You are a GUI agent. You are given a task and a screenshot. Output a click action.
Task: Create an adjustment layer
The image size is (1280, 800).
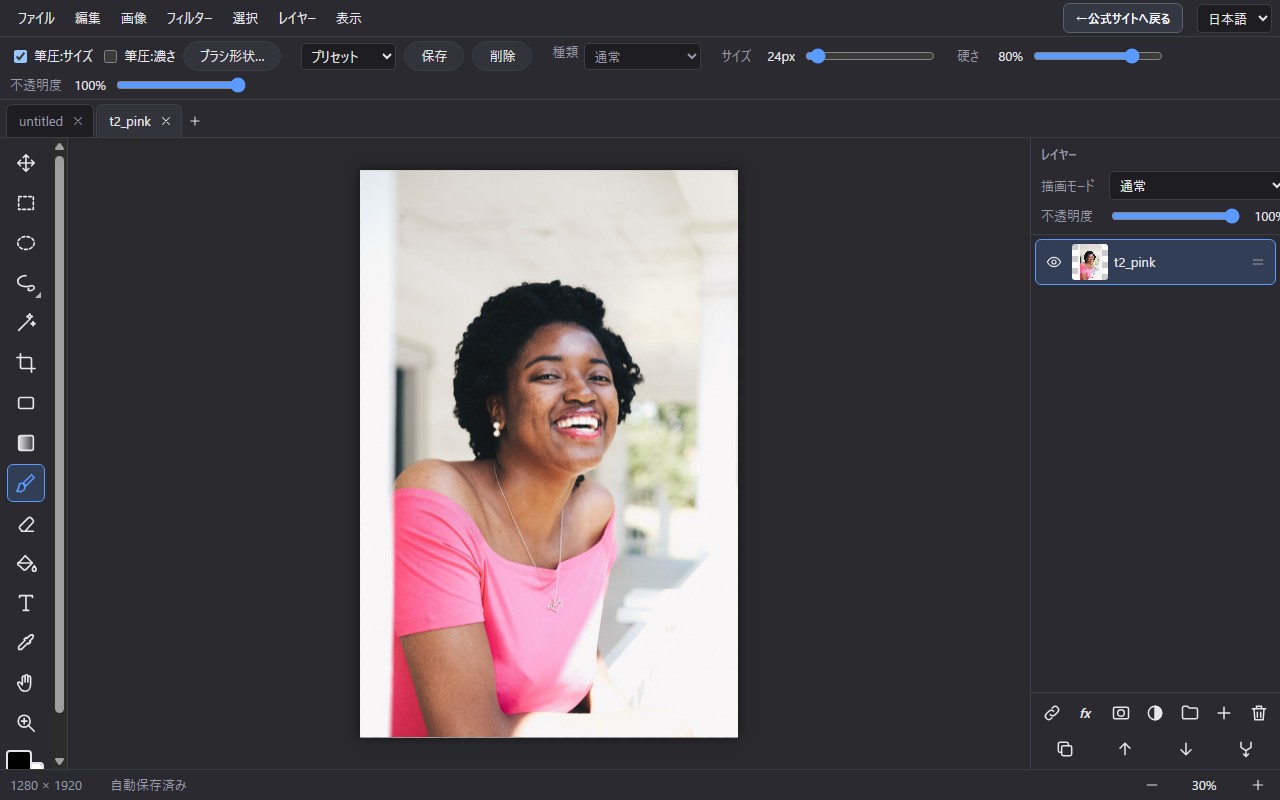point(1155,713)
